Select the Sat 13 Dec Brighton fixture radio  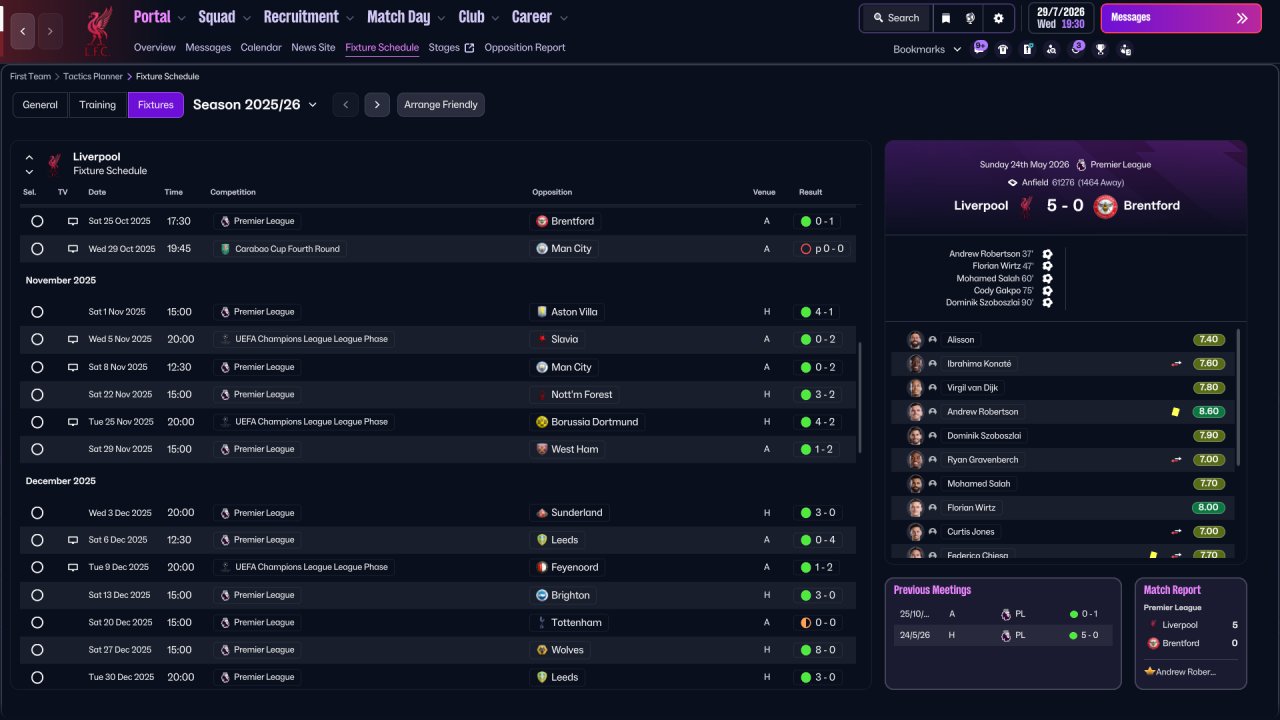point(37,595)
